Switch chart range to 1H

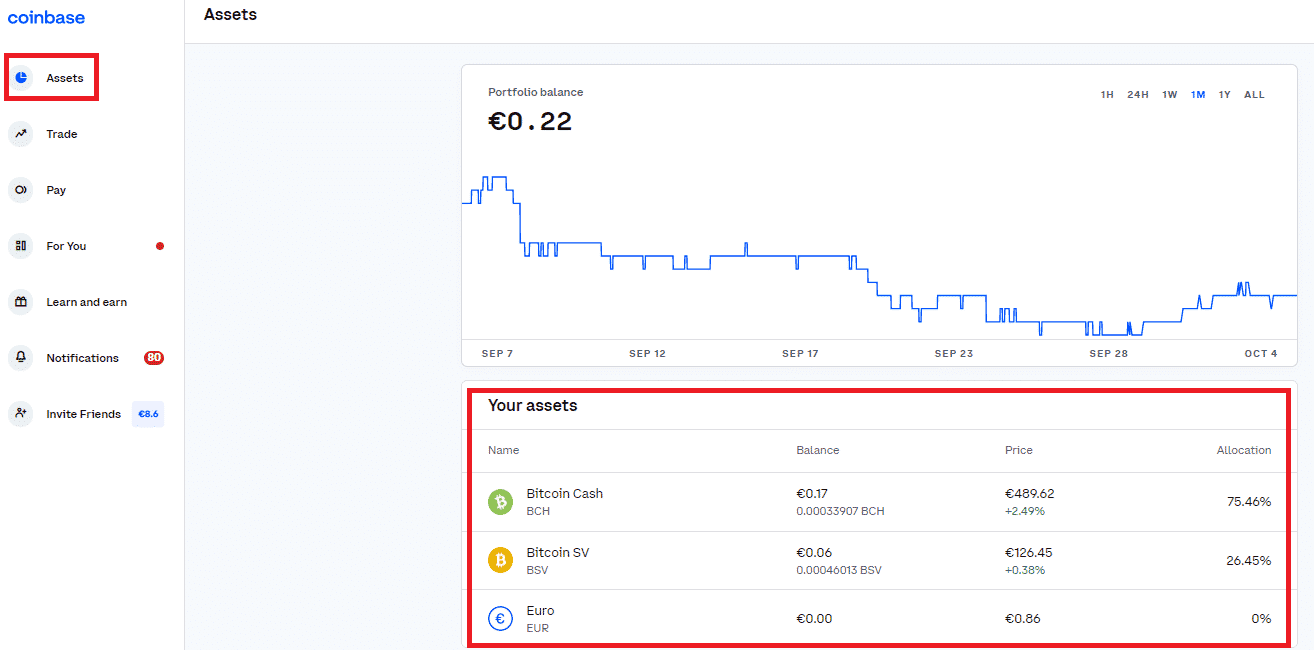[x=1107, y=95]
